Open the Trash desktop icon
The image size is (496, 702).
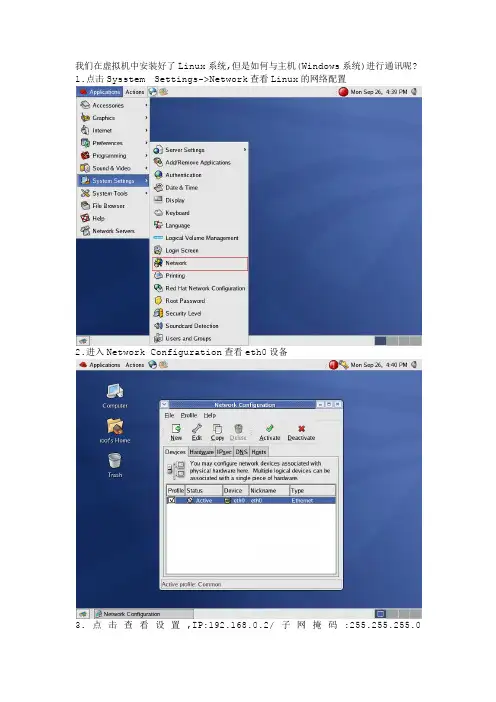[115, 465]
